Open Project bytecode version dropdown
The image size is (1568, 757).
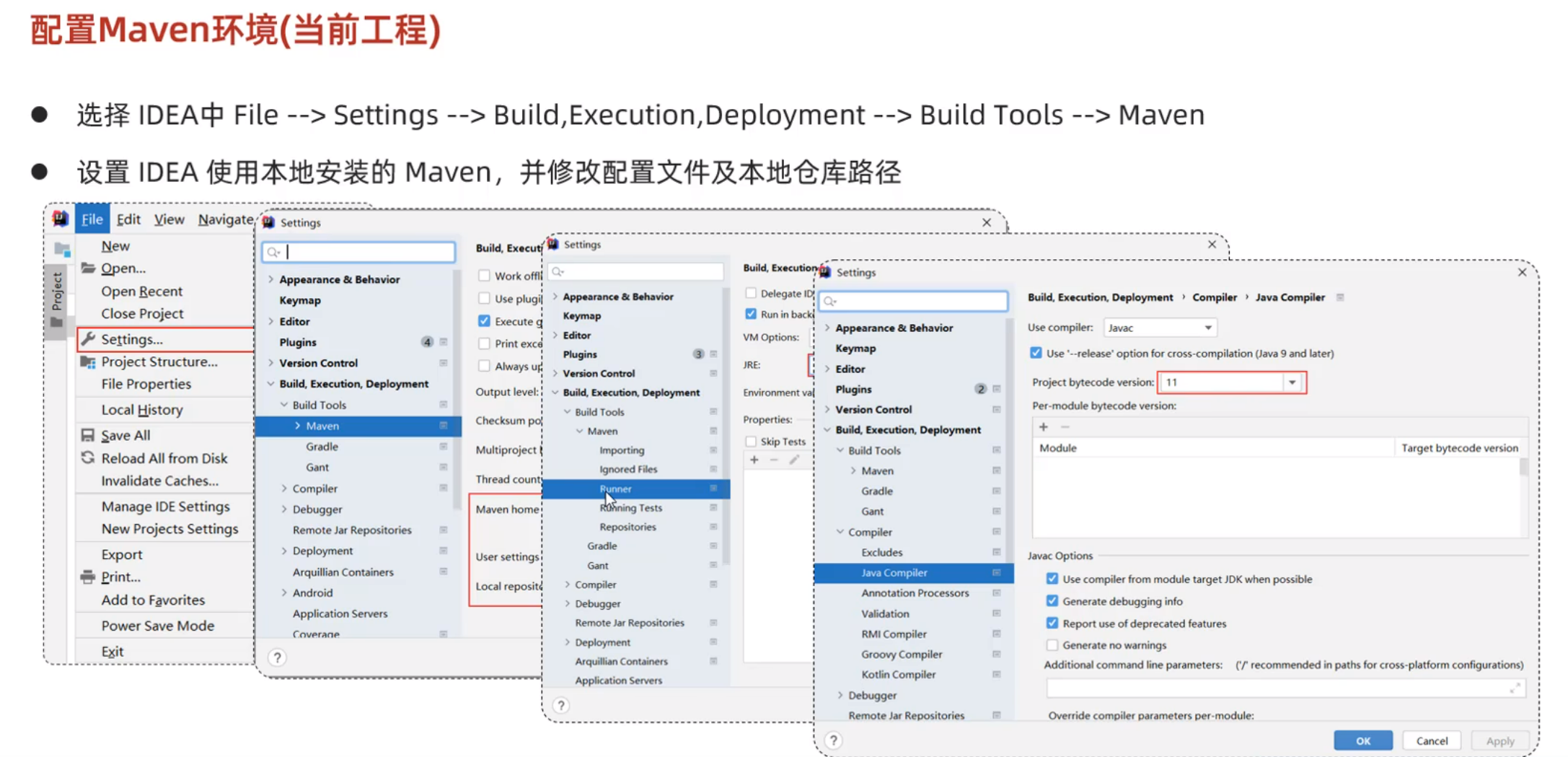coord(1292,382)
